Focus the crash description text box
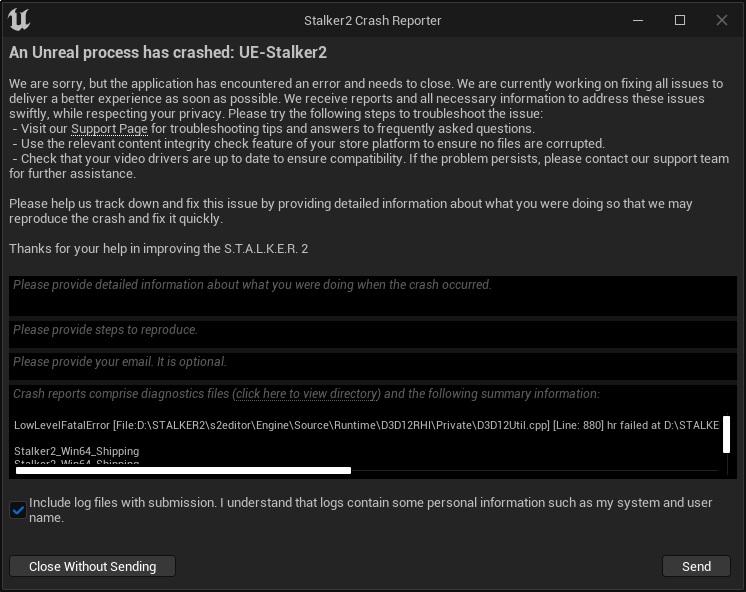 click(372, 296)
